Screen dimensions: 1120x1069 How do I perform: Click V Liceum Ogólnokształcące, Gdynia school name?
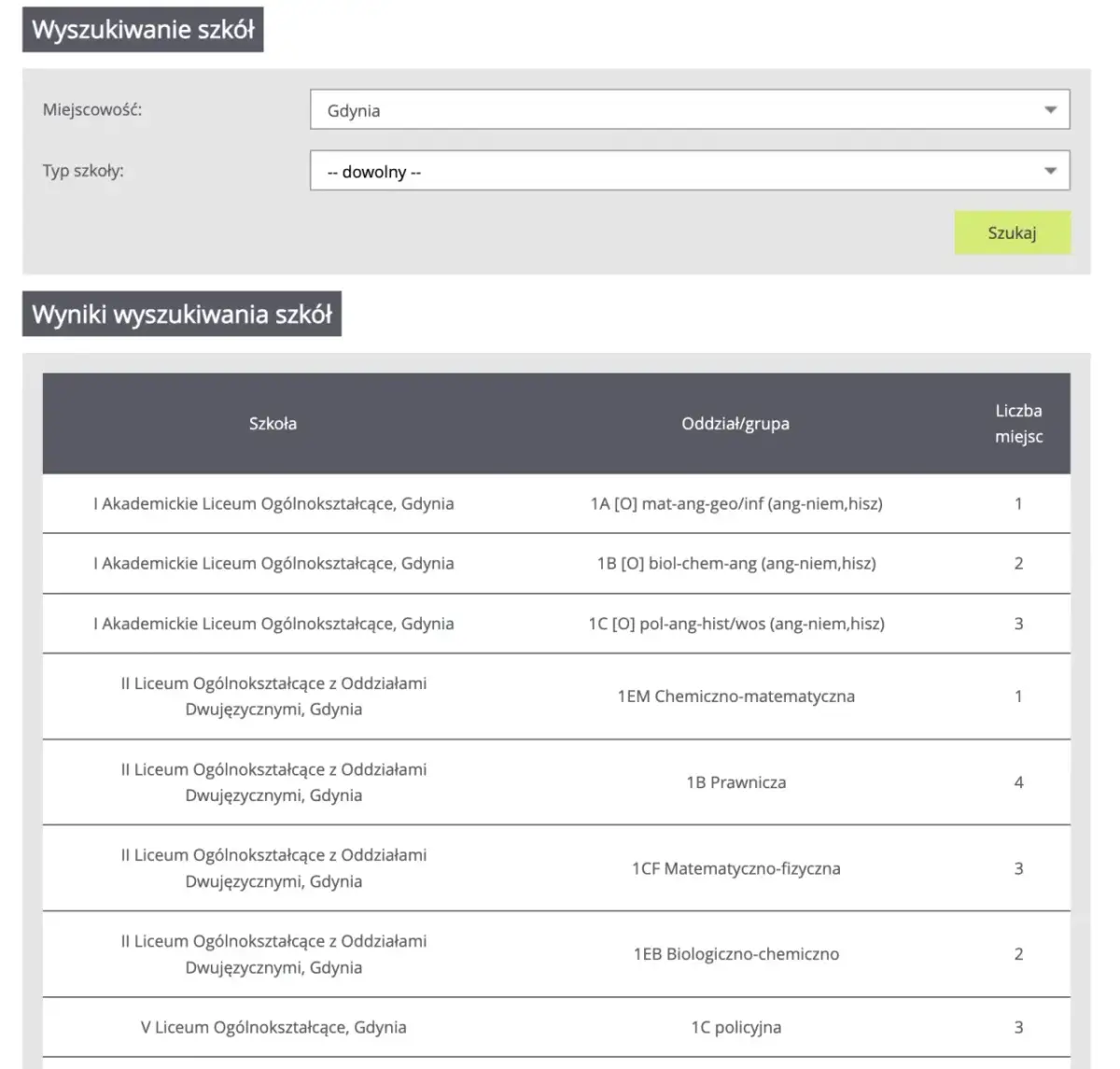coord(273,1028)
